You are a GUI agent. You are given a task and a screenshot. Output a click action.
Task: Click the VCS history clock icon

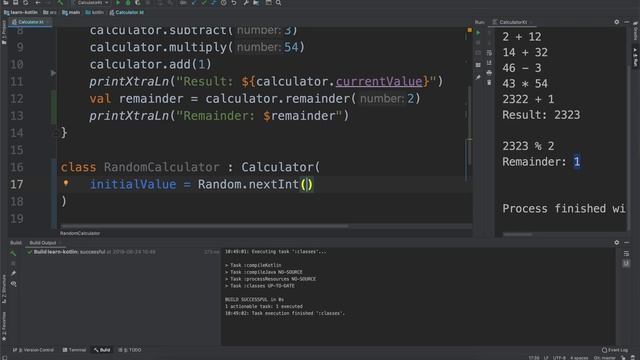click(224, 3)
